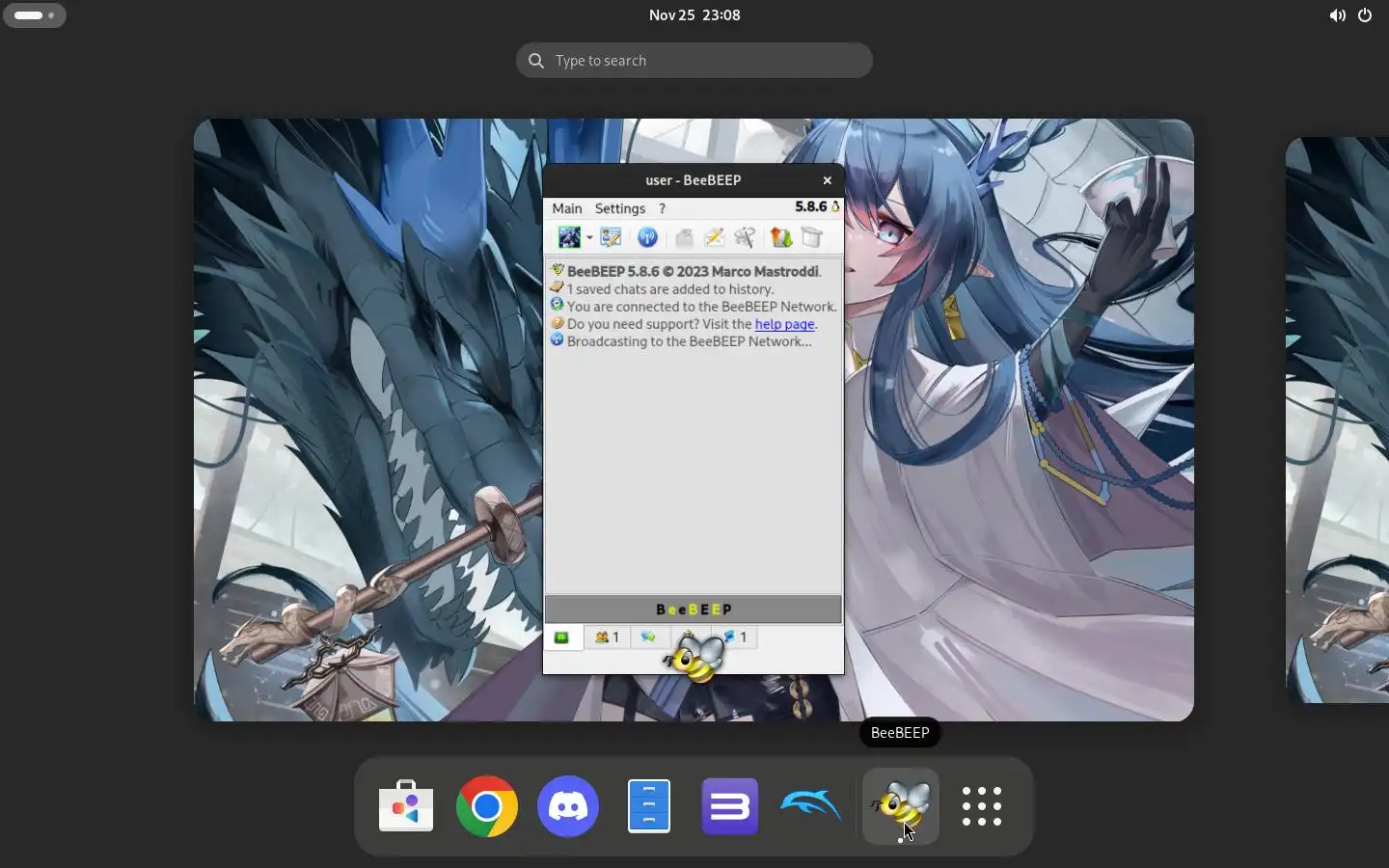
Task: Open the Main menu in BeeBEEP
Action: click(567, 208)
